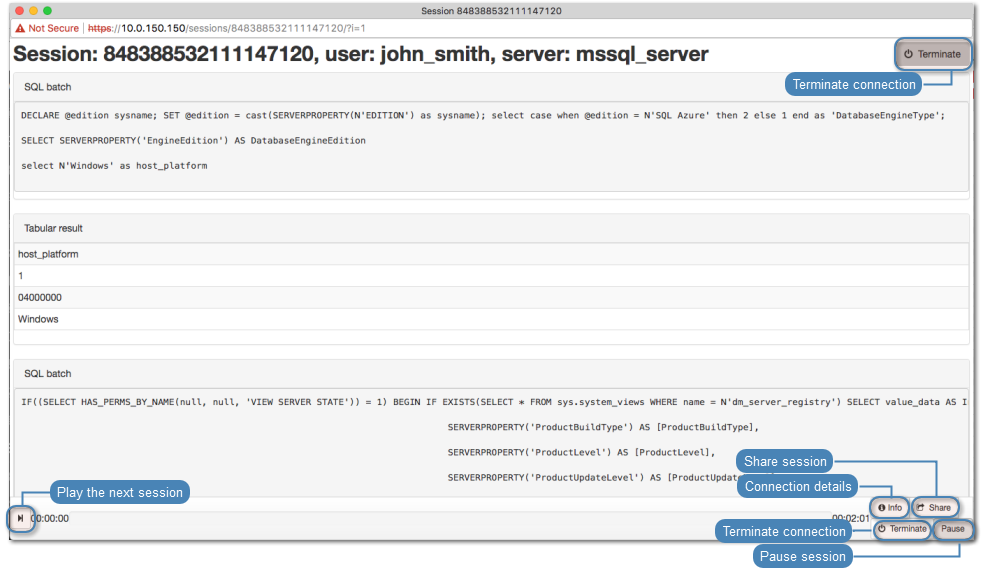The width and height of the screenshot is (986, 581).
Task: Click the top-right Terminate button
Action: (x=932, y=54)
